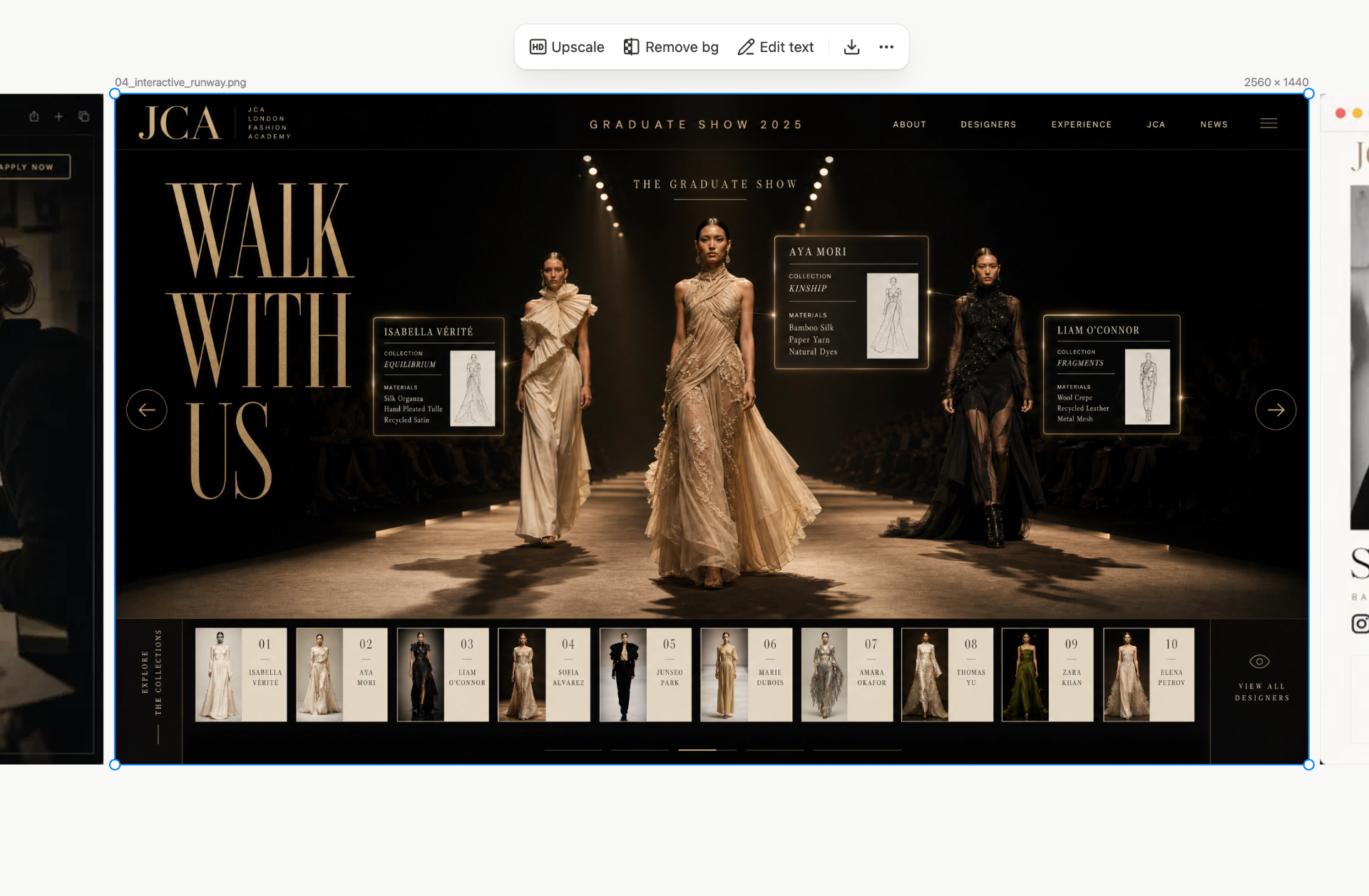Click the plus icon in left image

tap(58, 116)
